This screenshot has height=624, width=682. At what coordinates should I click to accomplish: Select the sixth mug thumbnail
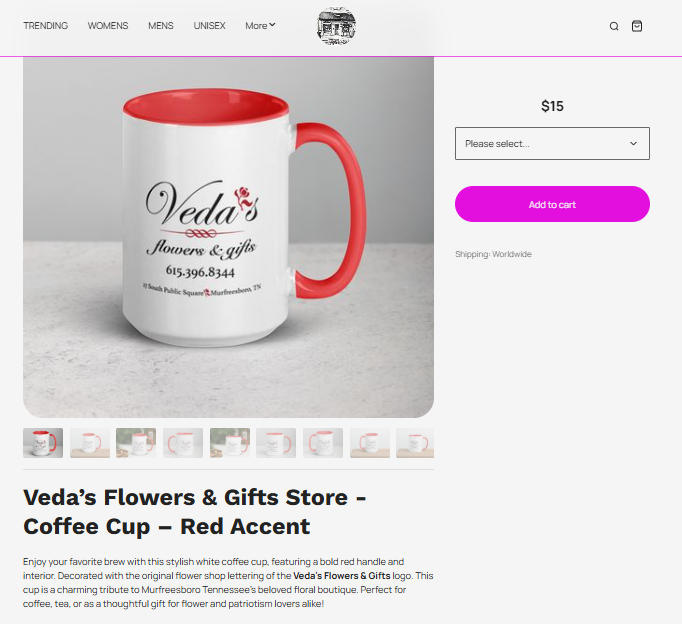pyautogui.click(x=276, y=443)
